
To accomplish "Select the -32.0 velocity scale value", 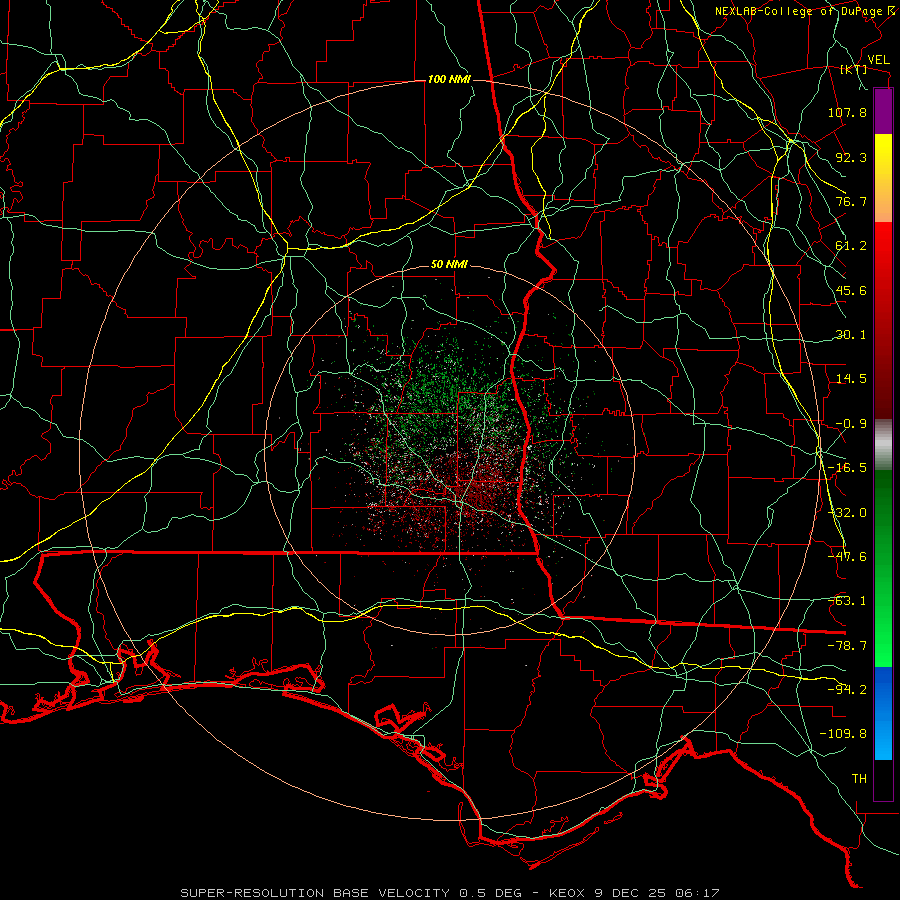I will click(x=847, y=513).
